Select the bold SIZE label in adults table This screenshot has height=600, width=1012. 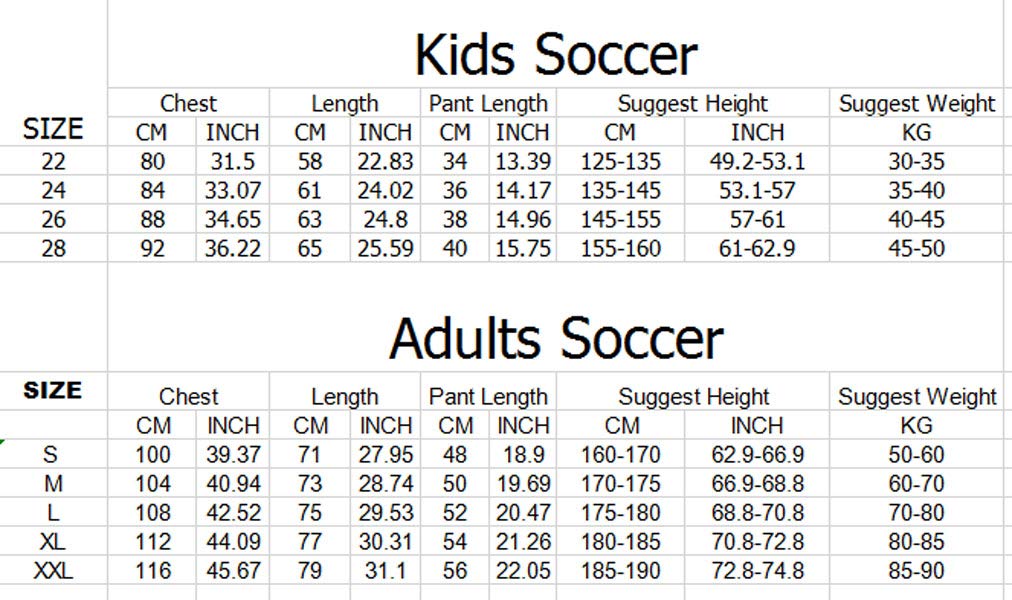coord(53,391)
